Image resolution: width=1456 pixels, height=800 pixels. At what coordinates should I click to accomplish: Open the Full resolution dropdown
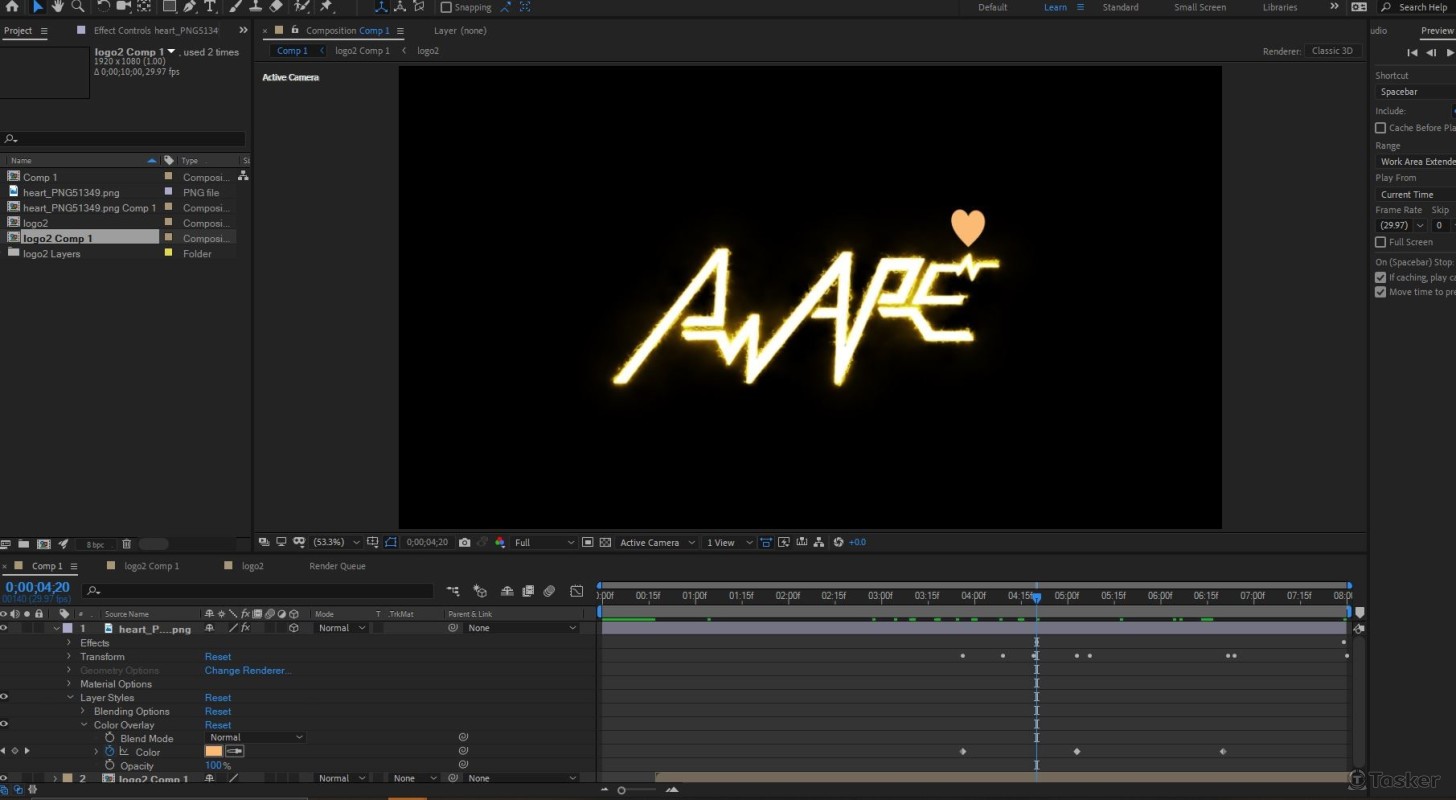click(544, 542)
